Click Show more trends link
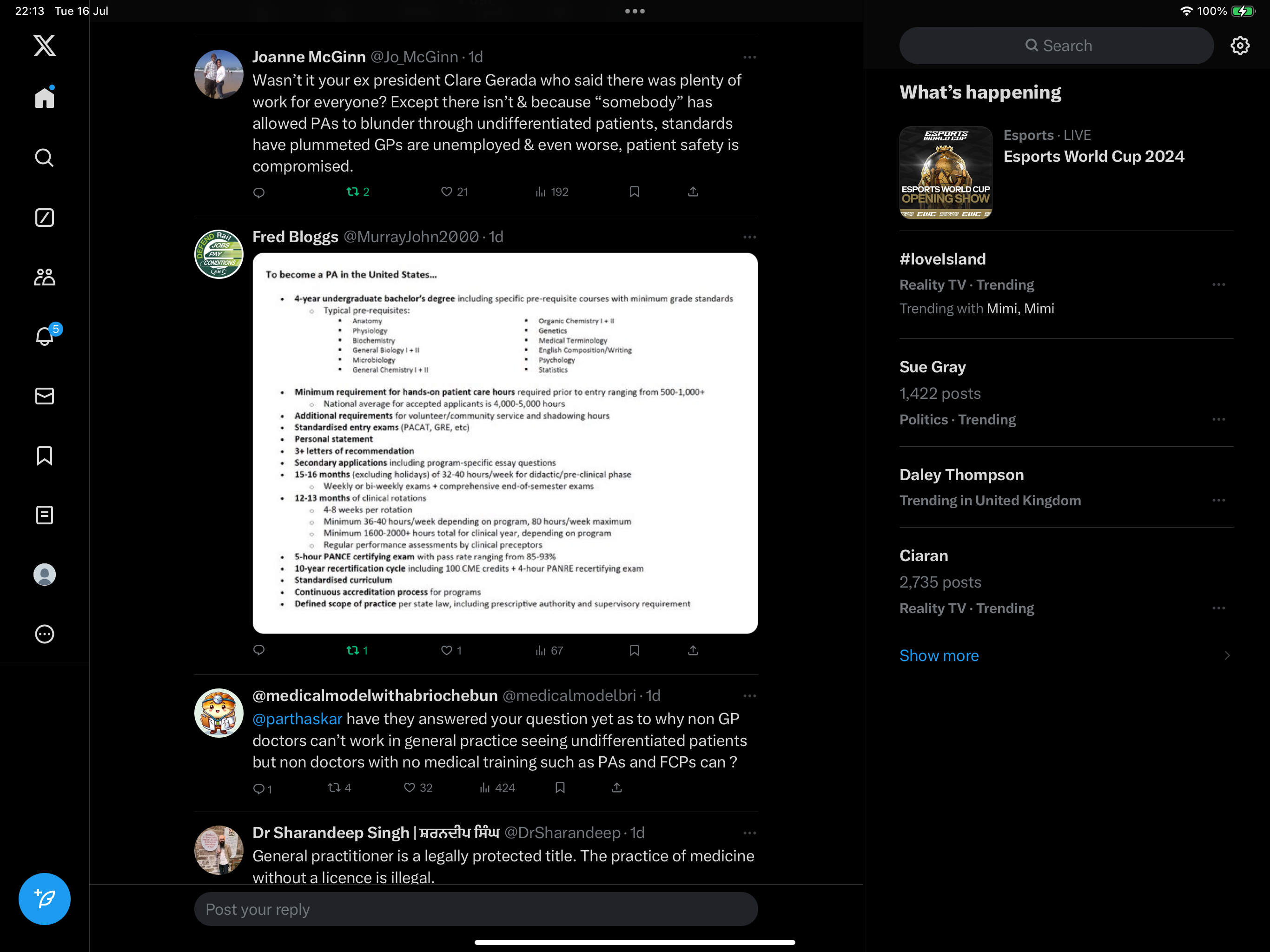Viewport: 1270px width, 952px height. pos(939,656)
